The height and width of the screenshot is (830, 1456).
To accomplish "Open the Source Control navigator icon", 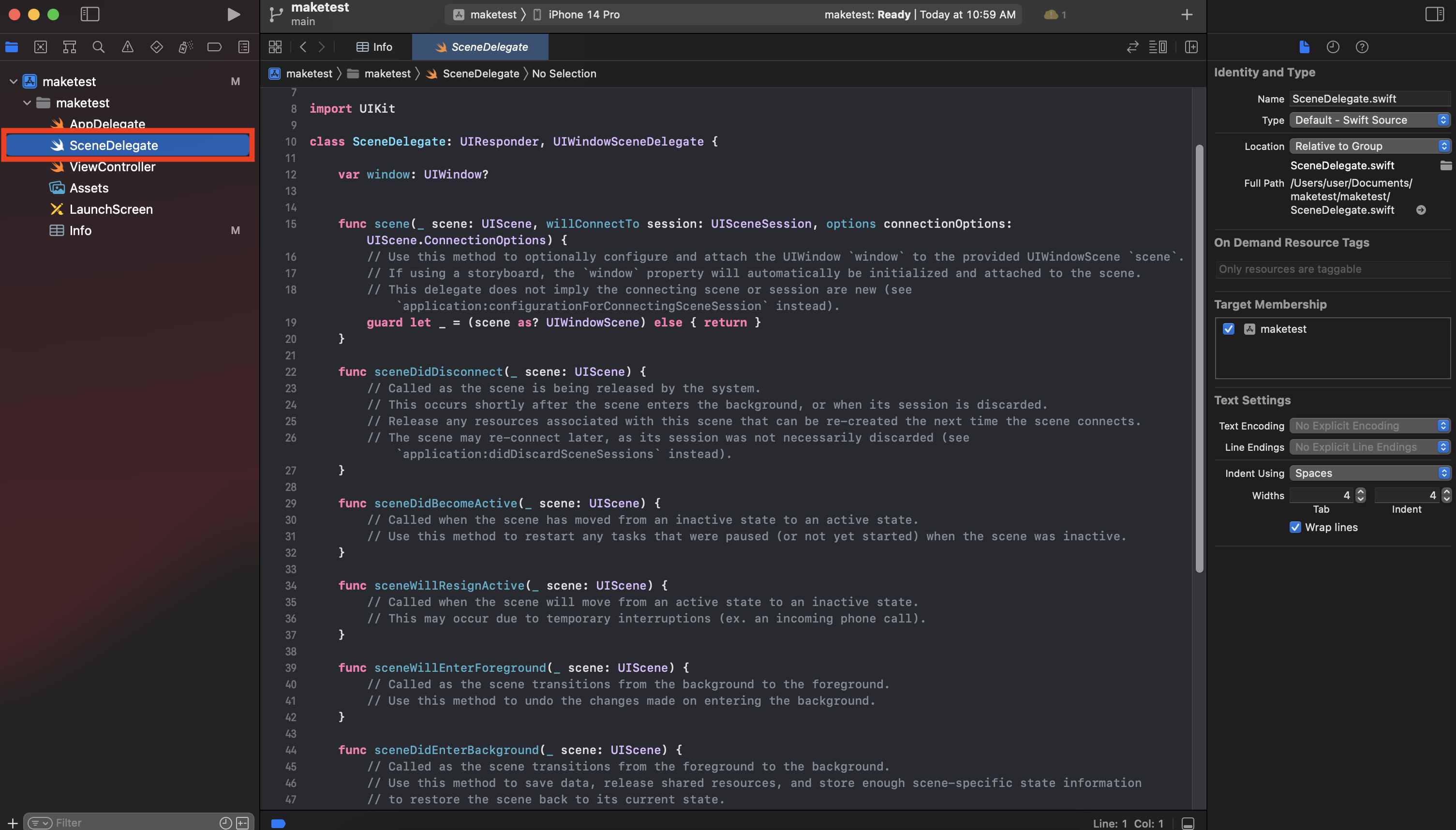I will 41,47.
